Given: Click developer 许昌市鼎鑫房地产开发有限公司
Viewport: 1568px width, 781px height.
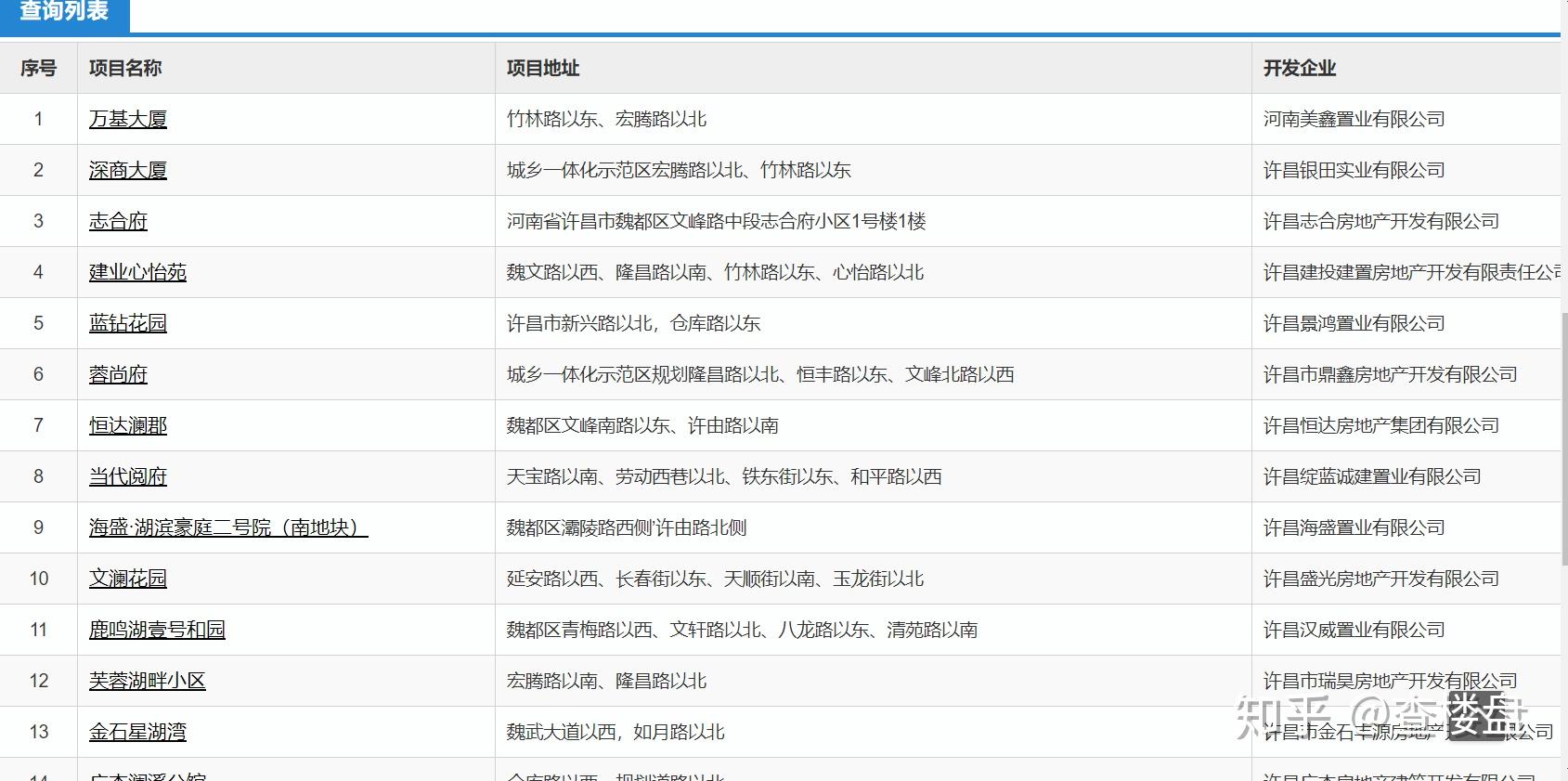Looking at the screenshot, I should coord(1391,374).
